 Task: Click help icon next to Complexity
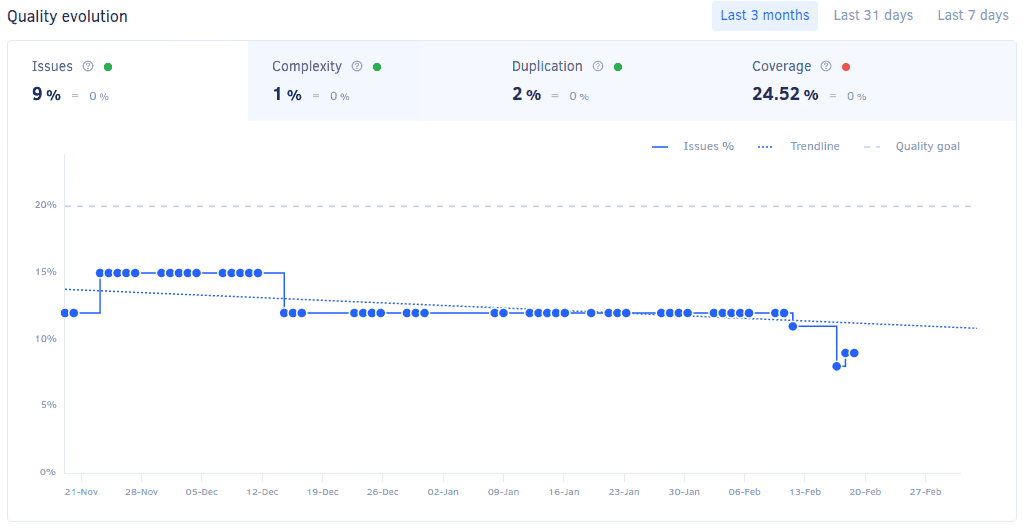point(356,67)
